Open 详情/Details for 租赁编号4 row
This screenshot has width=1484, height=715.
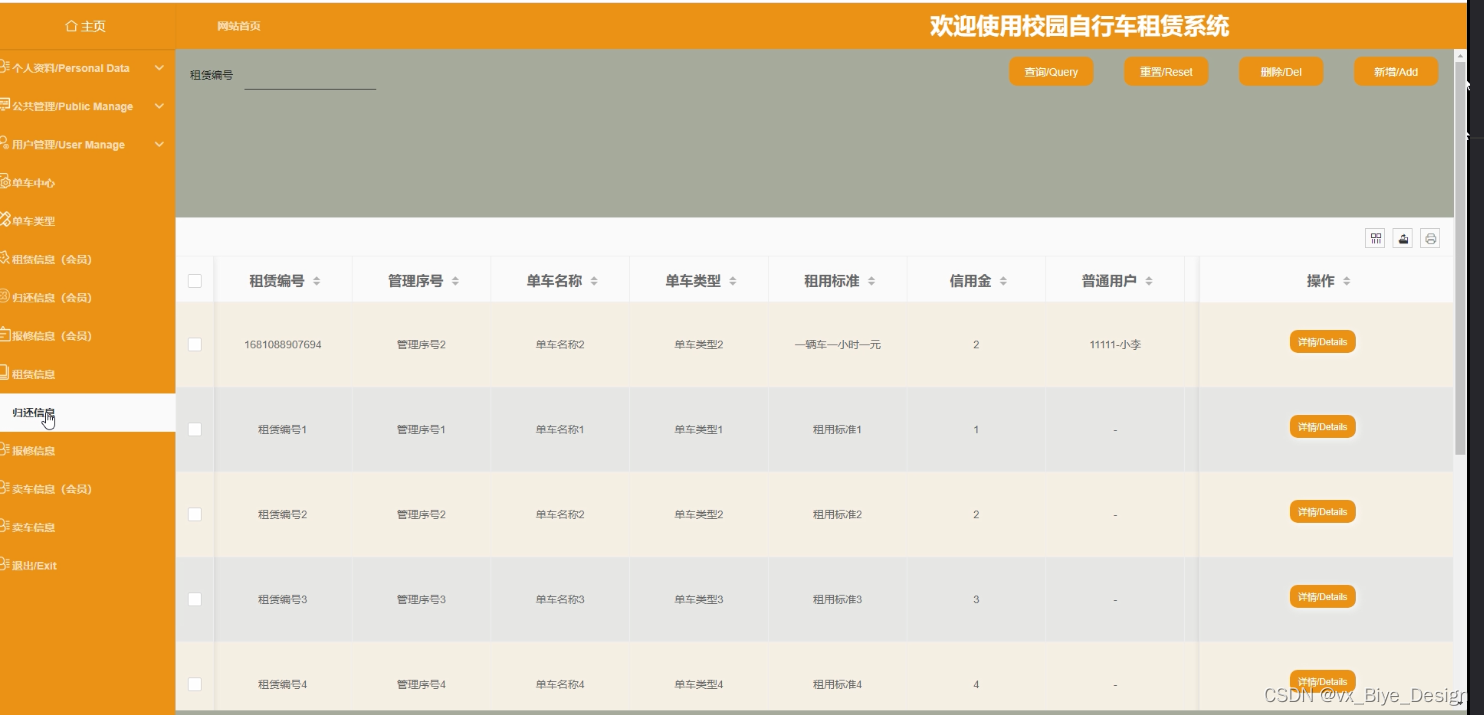tap(1322, 681)
